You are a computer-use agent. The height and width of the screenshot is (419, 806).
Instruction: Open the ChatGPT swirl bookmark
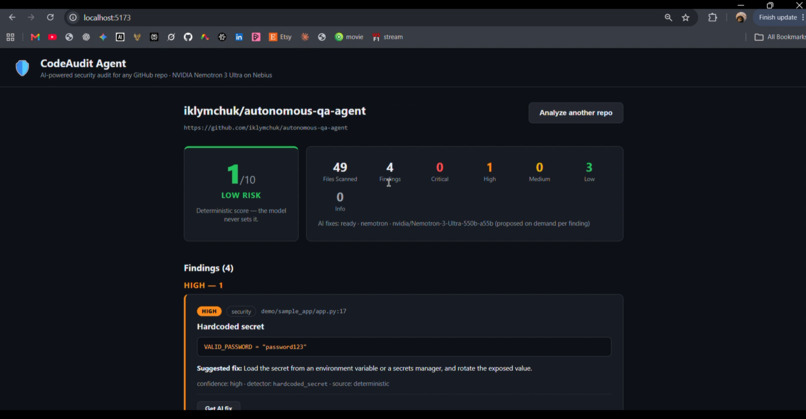click(x=86, y=37)
